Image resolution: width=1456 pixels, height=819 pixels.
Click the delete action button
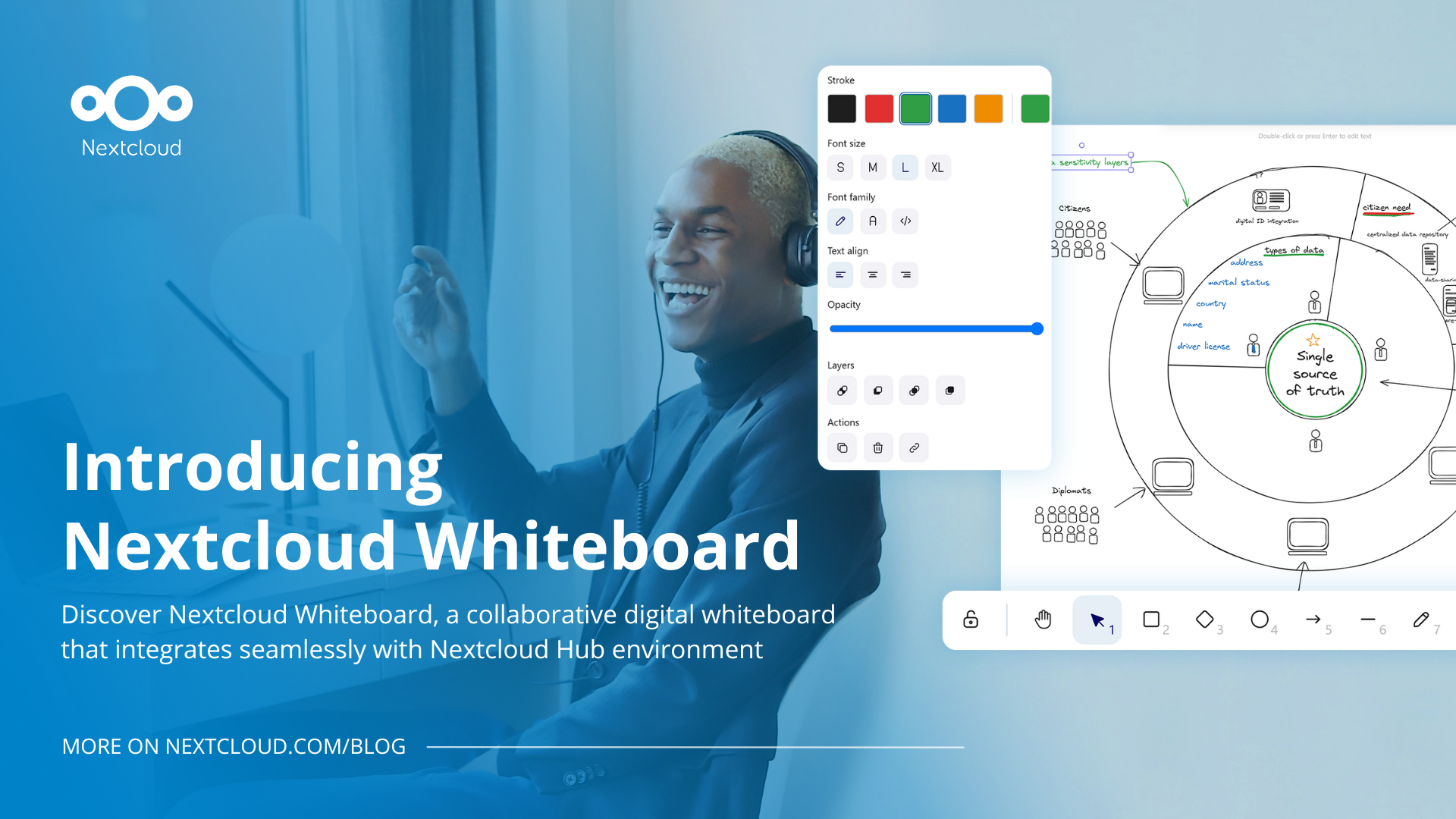[878, 447]
